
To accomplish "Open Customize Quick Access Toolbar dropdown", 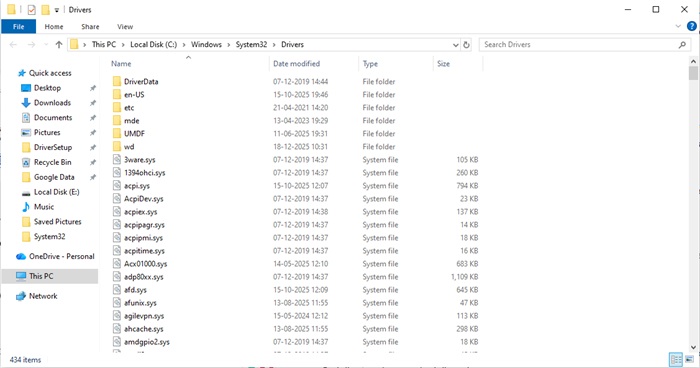I will point(57,10).
